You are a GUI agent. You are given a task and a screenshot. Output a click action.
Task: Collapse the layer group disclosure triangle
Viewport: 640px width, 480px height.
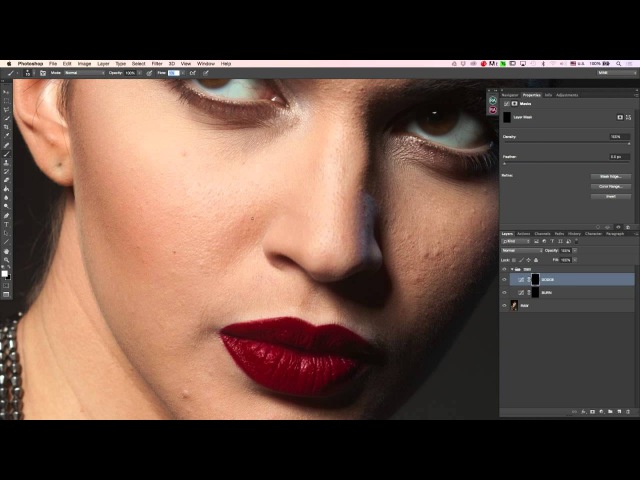click(512, 269)
